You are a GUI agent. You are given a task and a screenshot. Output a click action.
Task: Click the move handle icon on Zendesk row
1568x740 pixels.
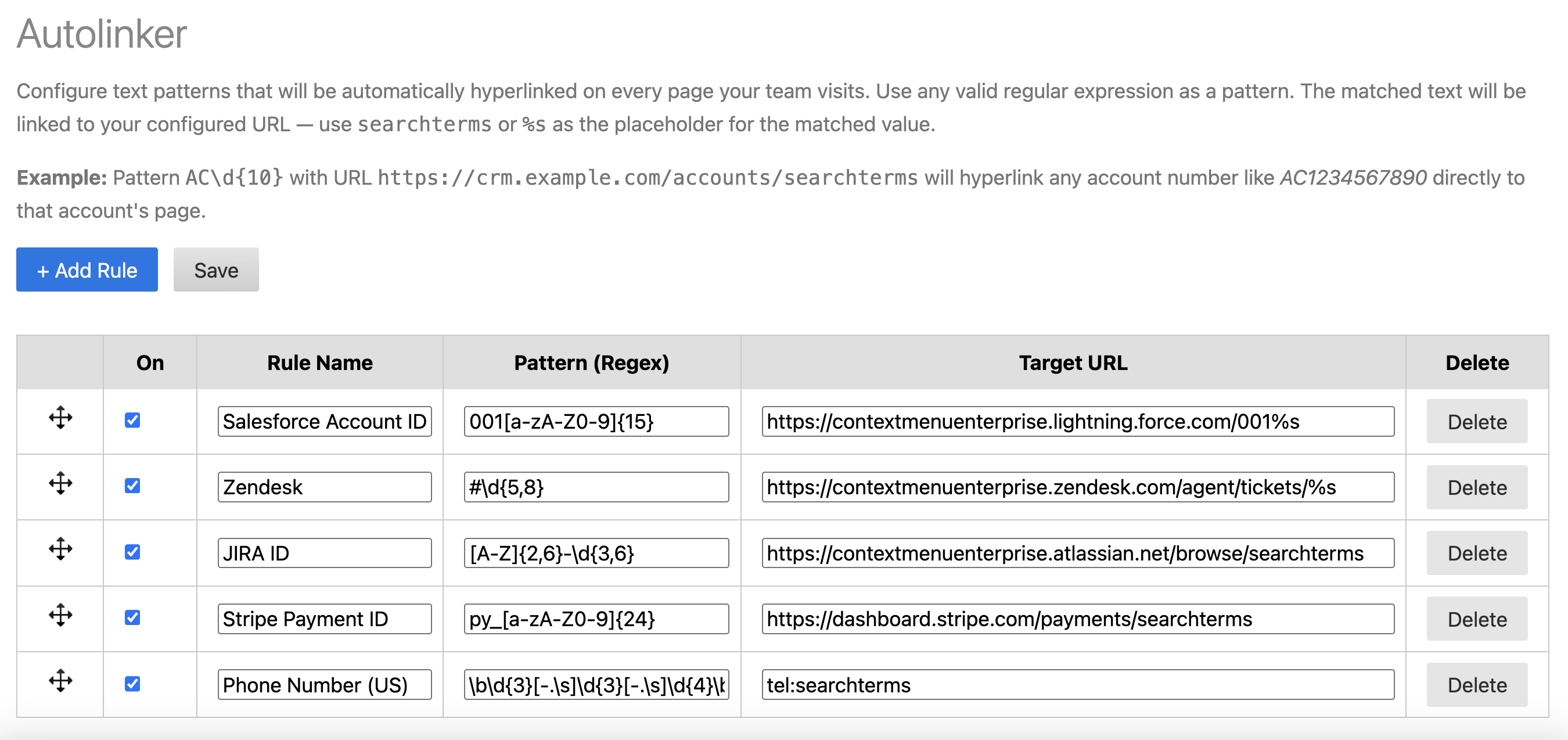tap(60, 484)
